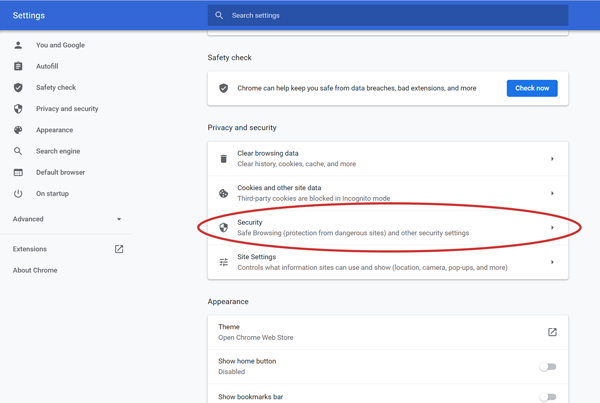Screen dimensions: 600x403
Task: Click the Show home button label
Action: (x=247, y=361)
